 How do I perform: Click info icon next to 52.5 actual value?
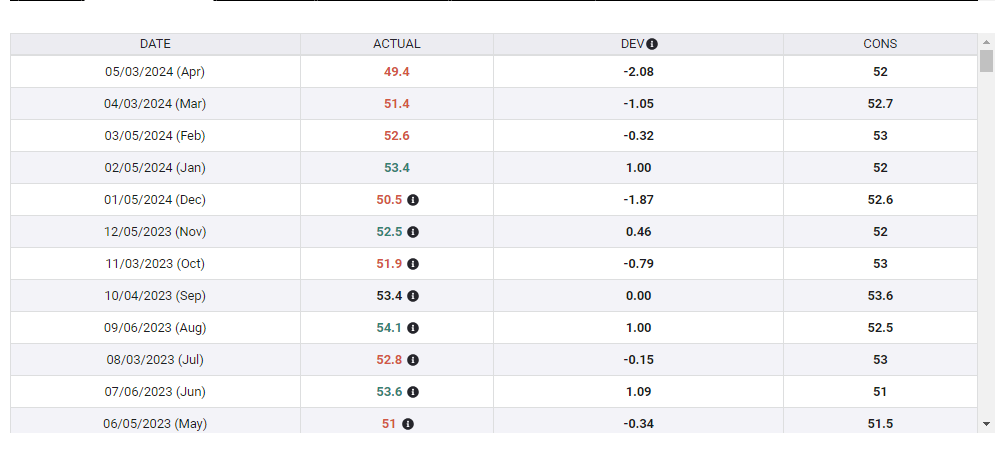[413, 232]
